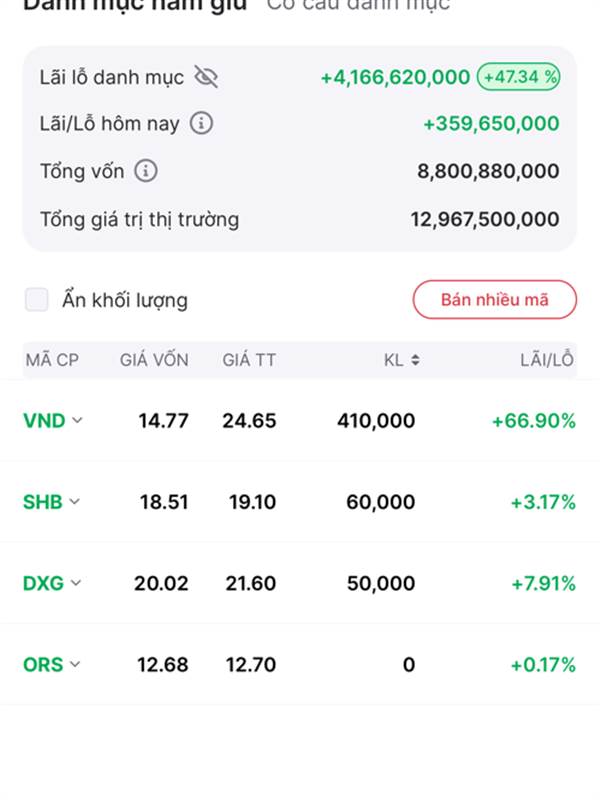Image resolution: width=600 pixels, height=800 pixels.
Task: Select the Danh mục nắm giữ tab
Action: click(x=135, y=5)
